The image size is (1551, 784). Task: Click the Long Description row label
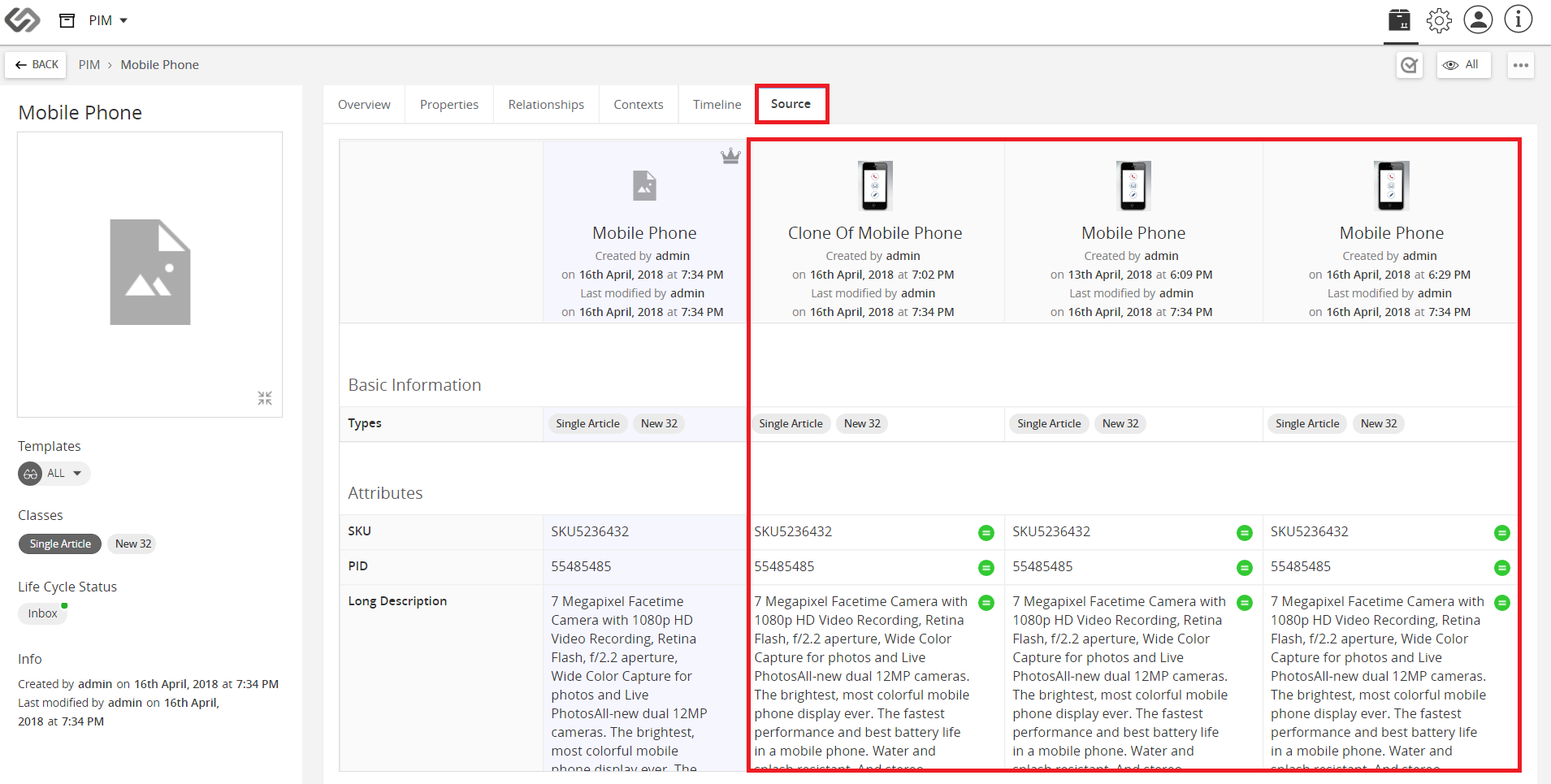click(397, 602)
